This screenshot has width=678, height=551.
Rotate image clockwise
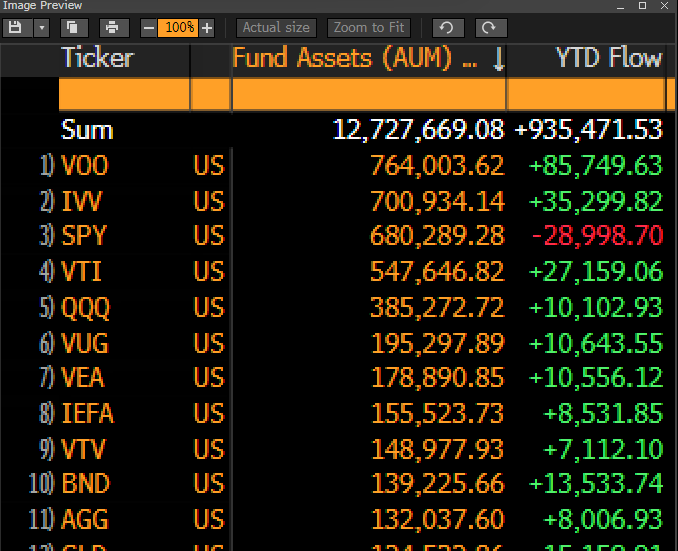tap(490, 28)
